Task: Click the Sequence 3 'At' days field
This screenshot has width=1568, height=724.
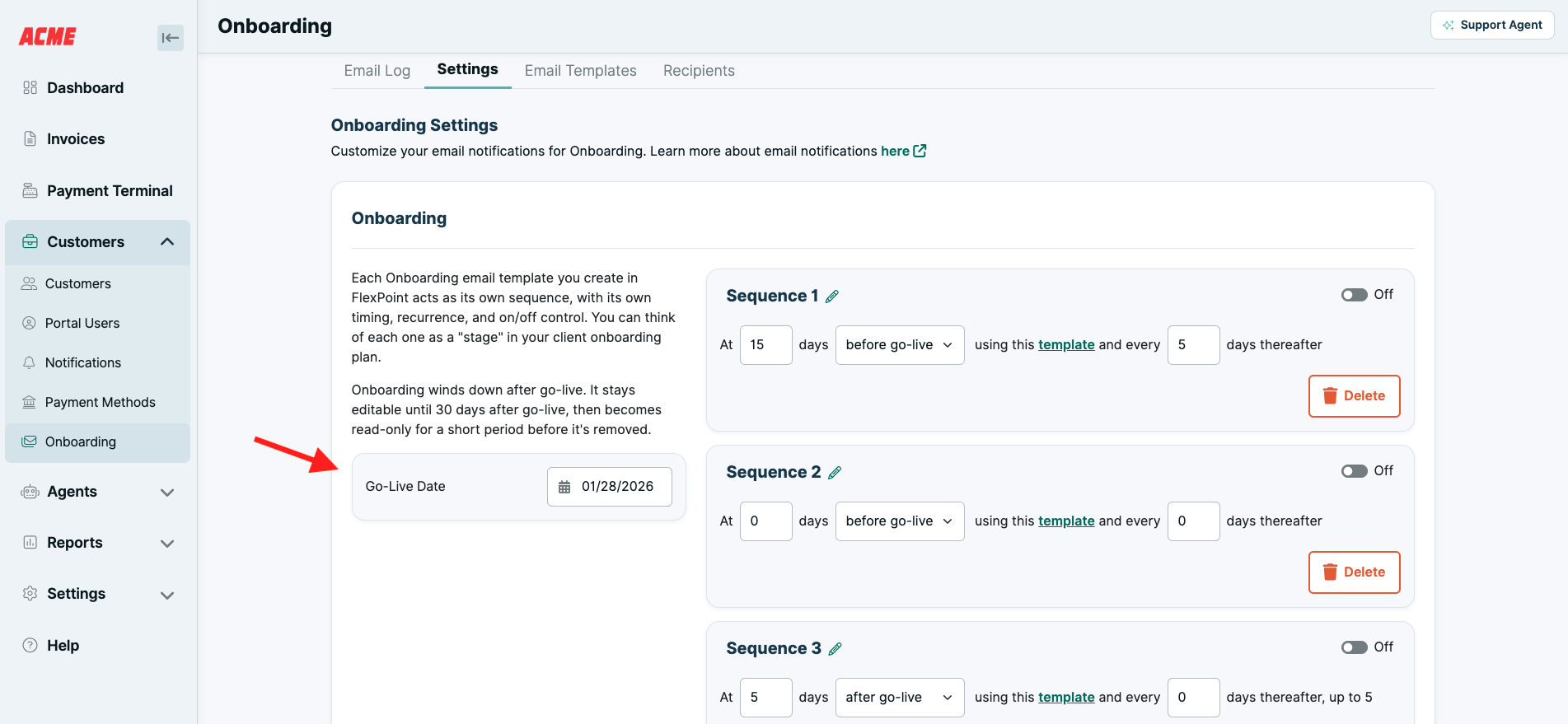Action: [766, 698]
